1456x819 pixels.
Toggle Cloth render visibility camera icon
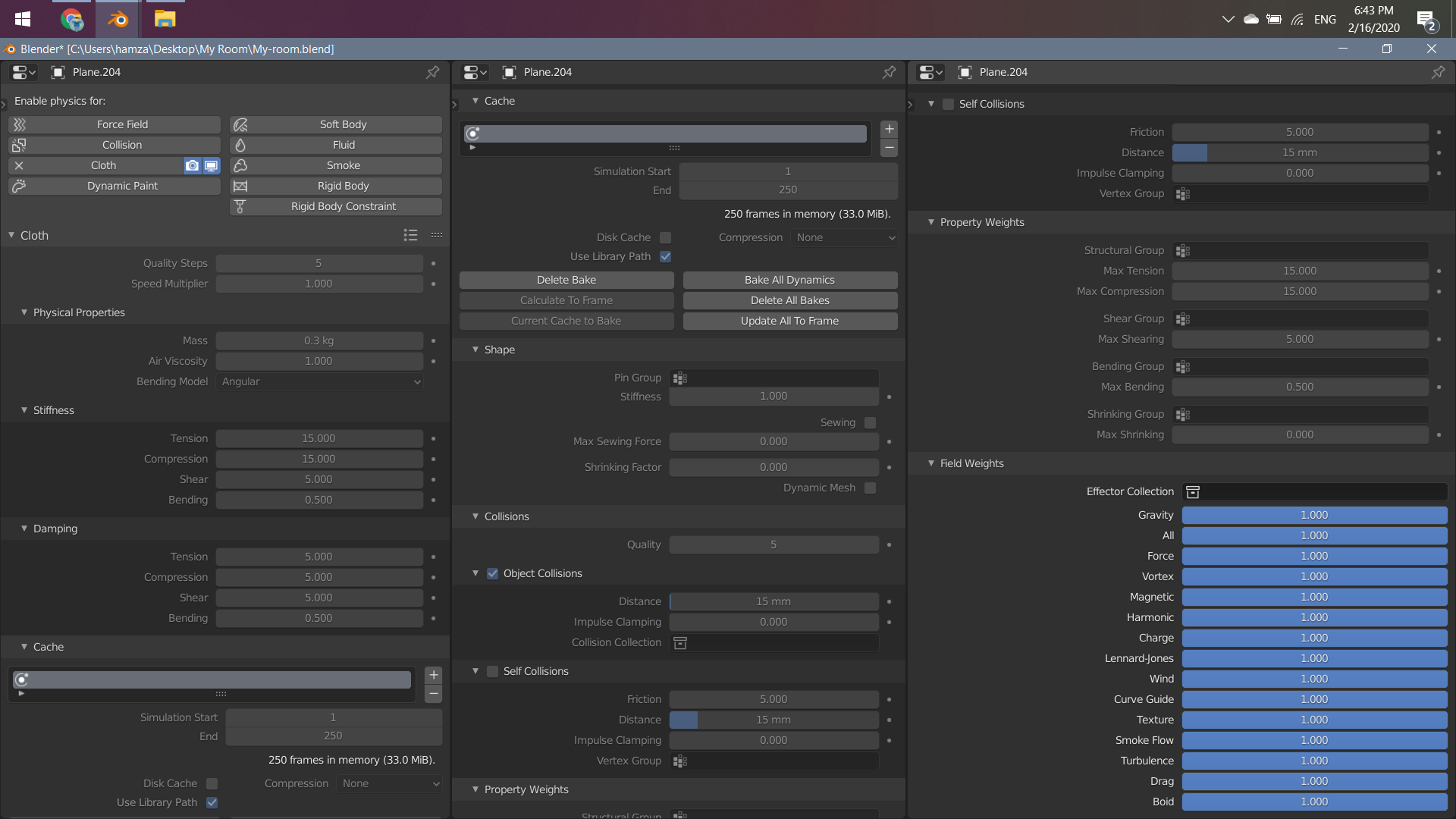[x=193, y=165]
